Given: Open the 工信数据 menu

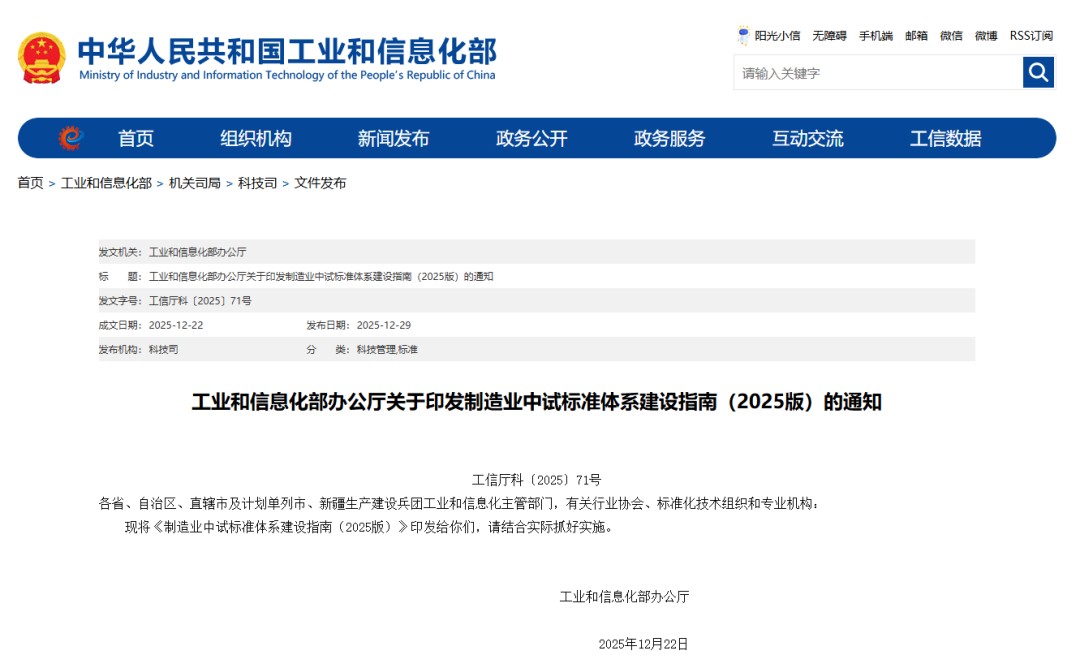Looking at the screenshot, I should point(945,139).
